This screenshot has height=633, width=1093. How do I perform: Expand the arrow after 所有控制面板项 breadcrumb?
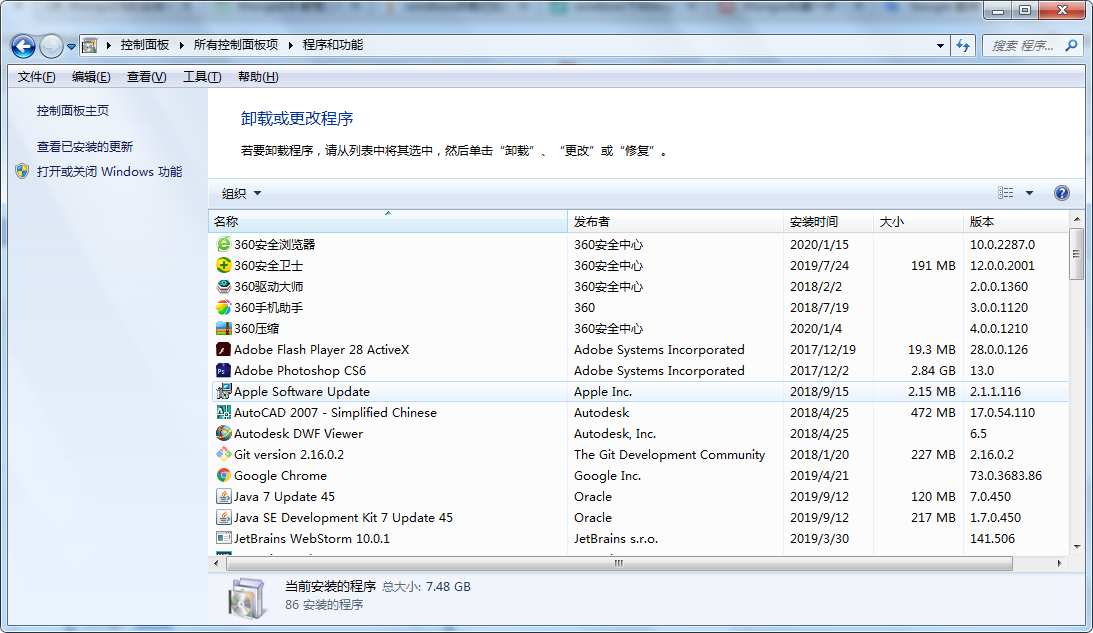click(x=291, y=45)
